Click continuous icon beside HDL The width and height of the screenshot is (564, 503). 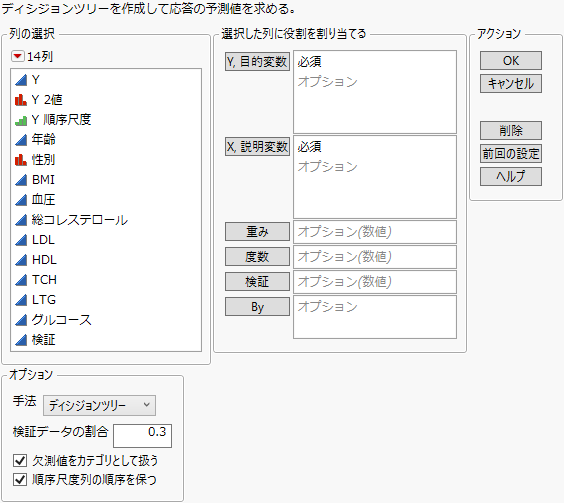pos(21,260)
